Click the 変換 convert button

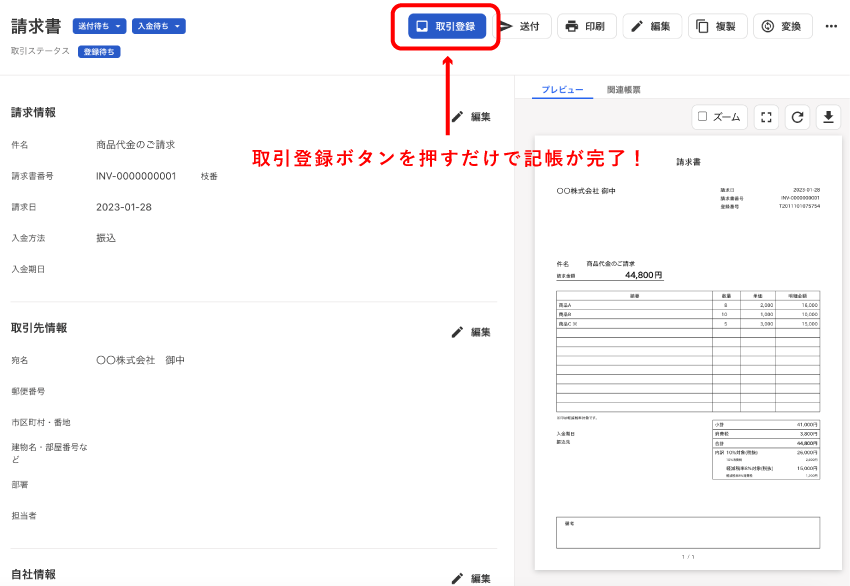783,26
